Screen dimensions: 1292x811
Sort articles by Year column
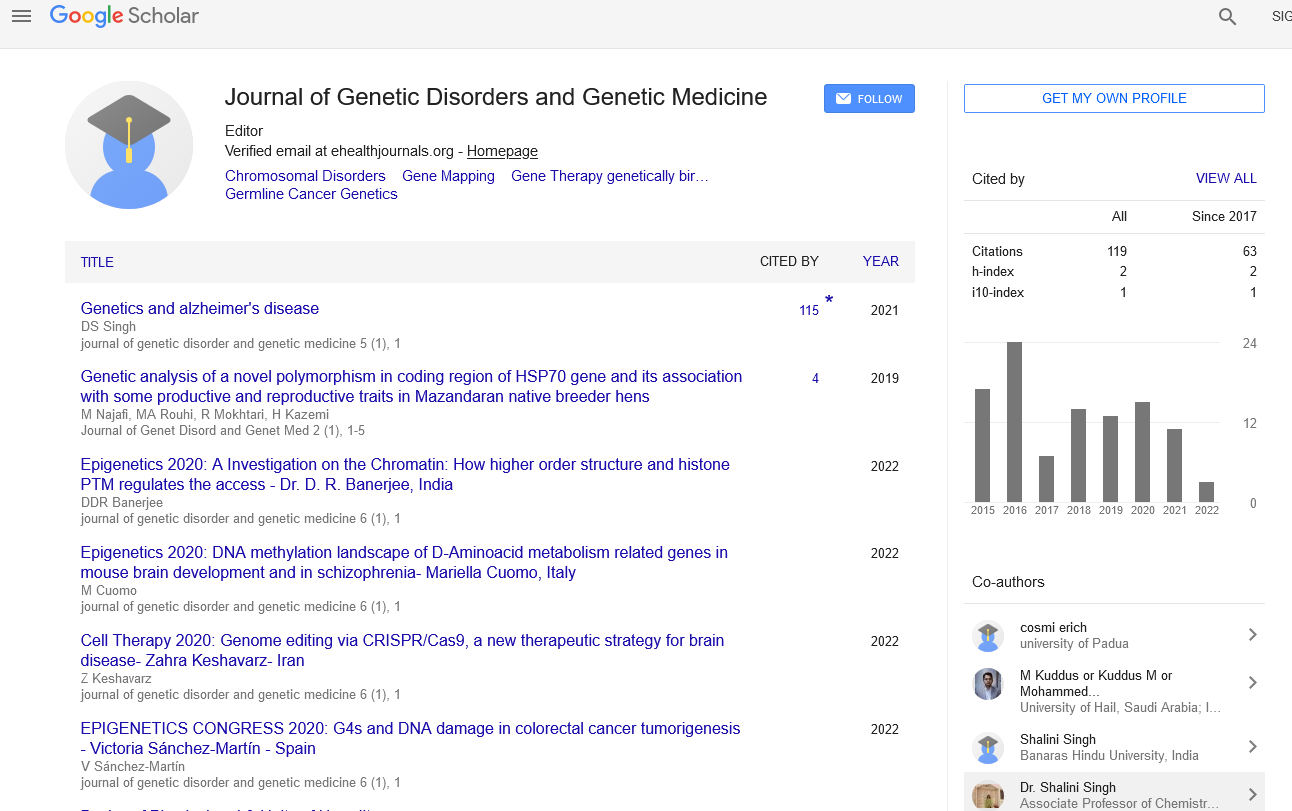pyautogui.click(x=881, y=261)
